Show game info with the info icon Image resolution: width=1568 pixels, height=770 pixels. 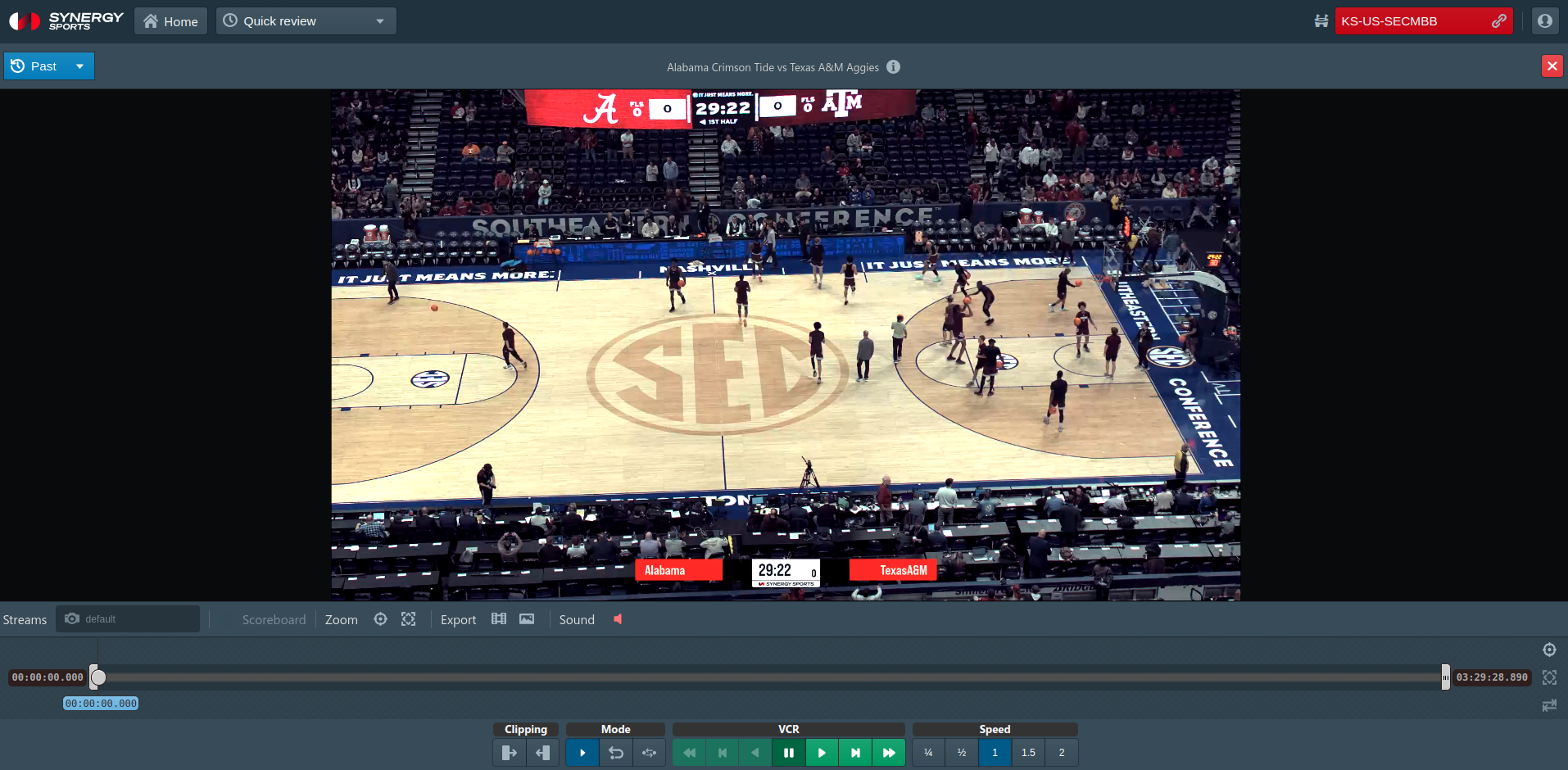point(893,67)
